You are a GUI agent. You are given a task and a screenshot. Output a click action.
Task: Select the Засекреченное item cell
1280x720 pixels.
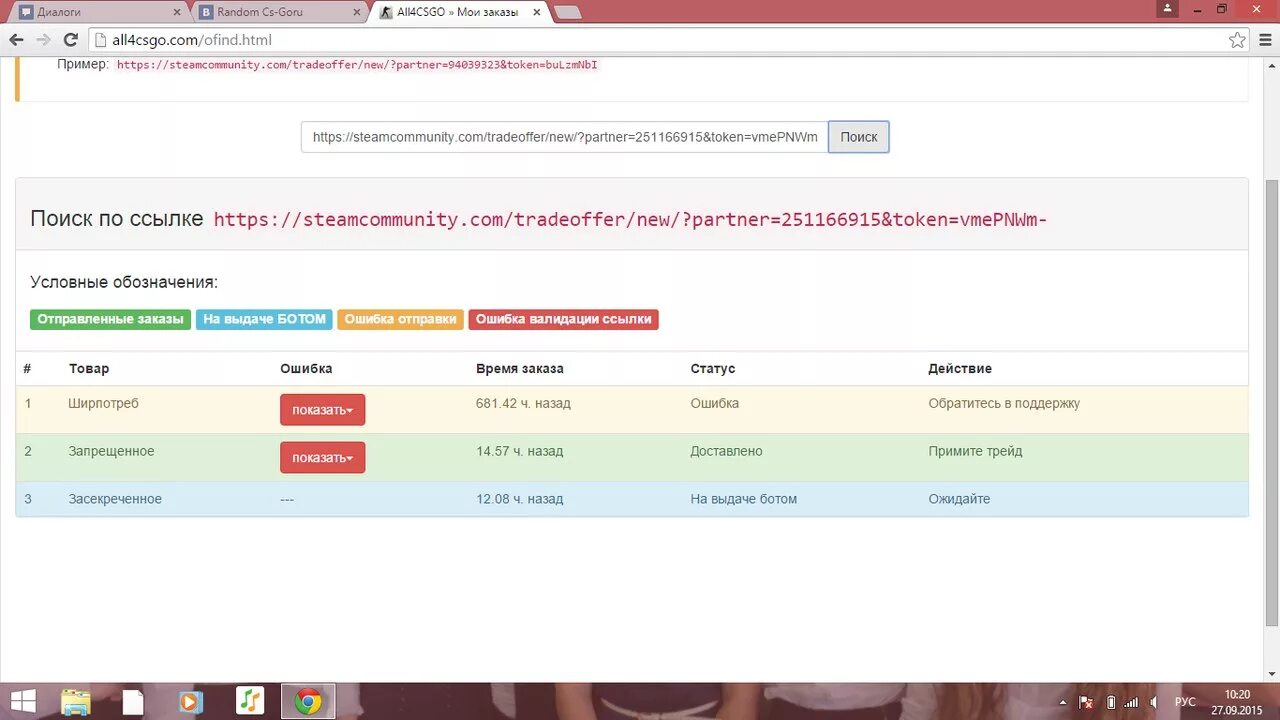pos(115,498)
